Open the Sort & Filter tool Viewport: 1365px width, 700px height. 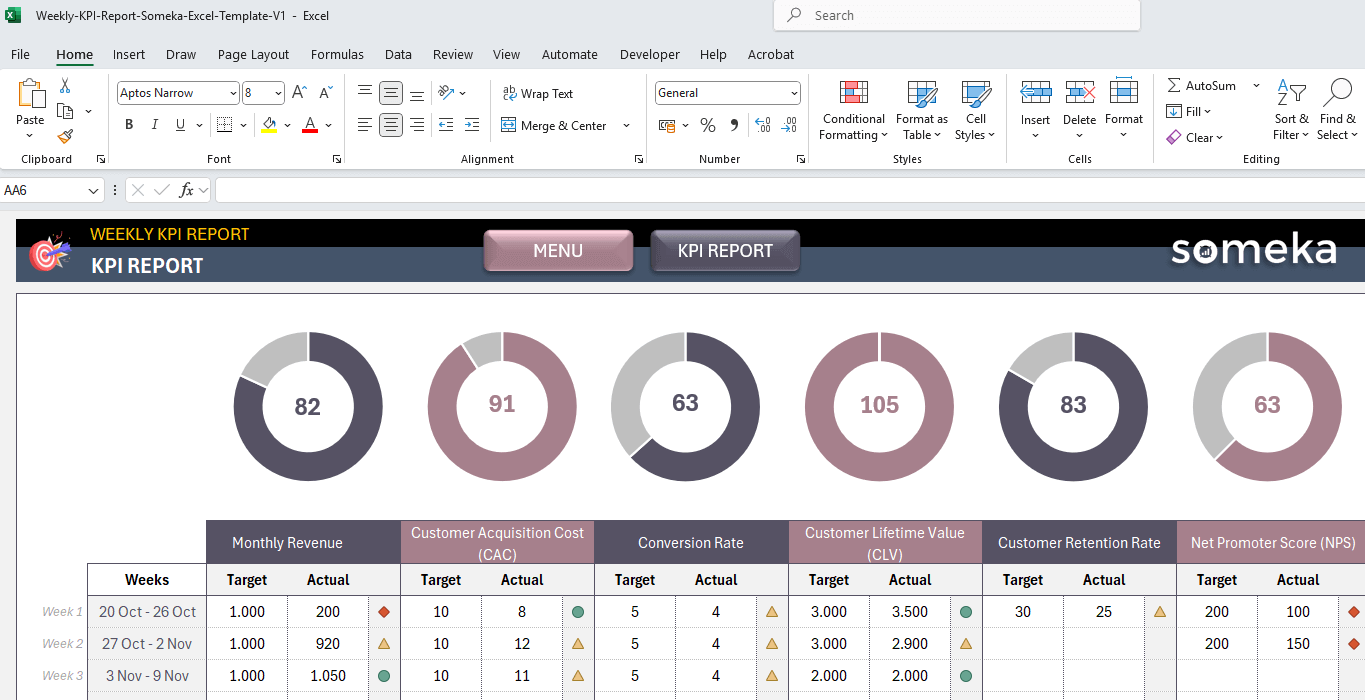click(x=1291, y=111)
